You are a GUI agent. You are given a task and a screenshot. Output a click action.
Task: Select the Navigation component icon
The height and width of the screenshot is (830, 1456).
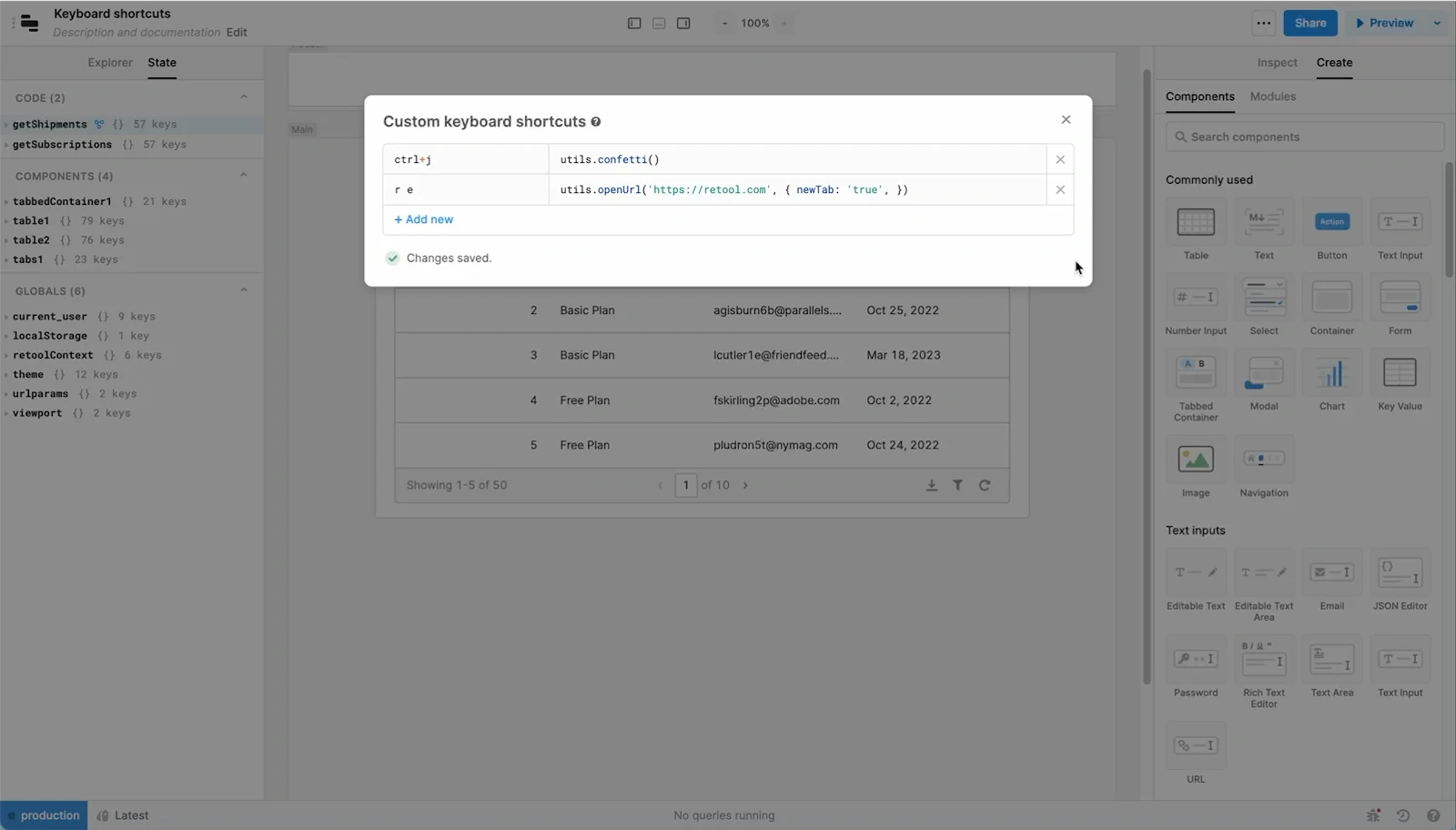pyautogui.click(x=1264, y=460)
